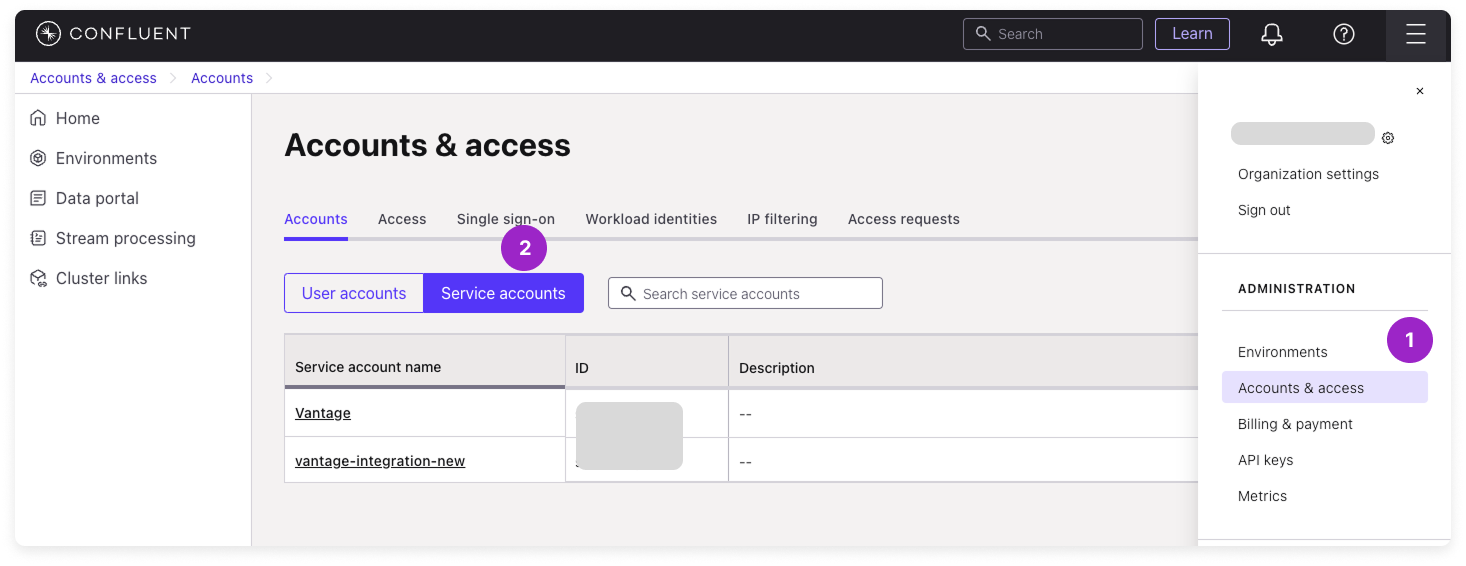The width and height of the screenshot is (1466, 566).
Task: Open the vantage-integration-new service account
Action: coord(380,461)
